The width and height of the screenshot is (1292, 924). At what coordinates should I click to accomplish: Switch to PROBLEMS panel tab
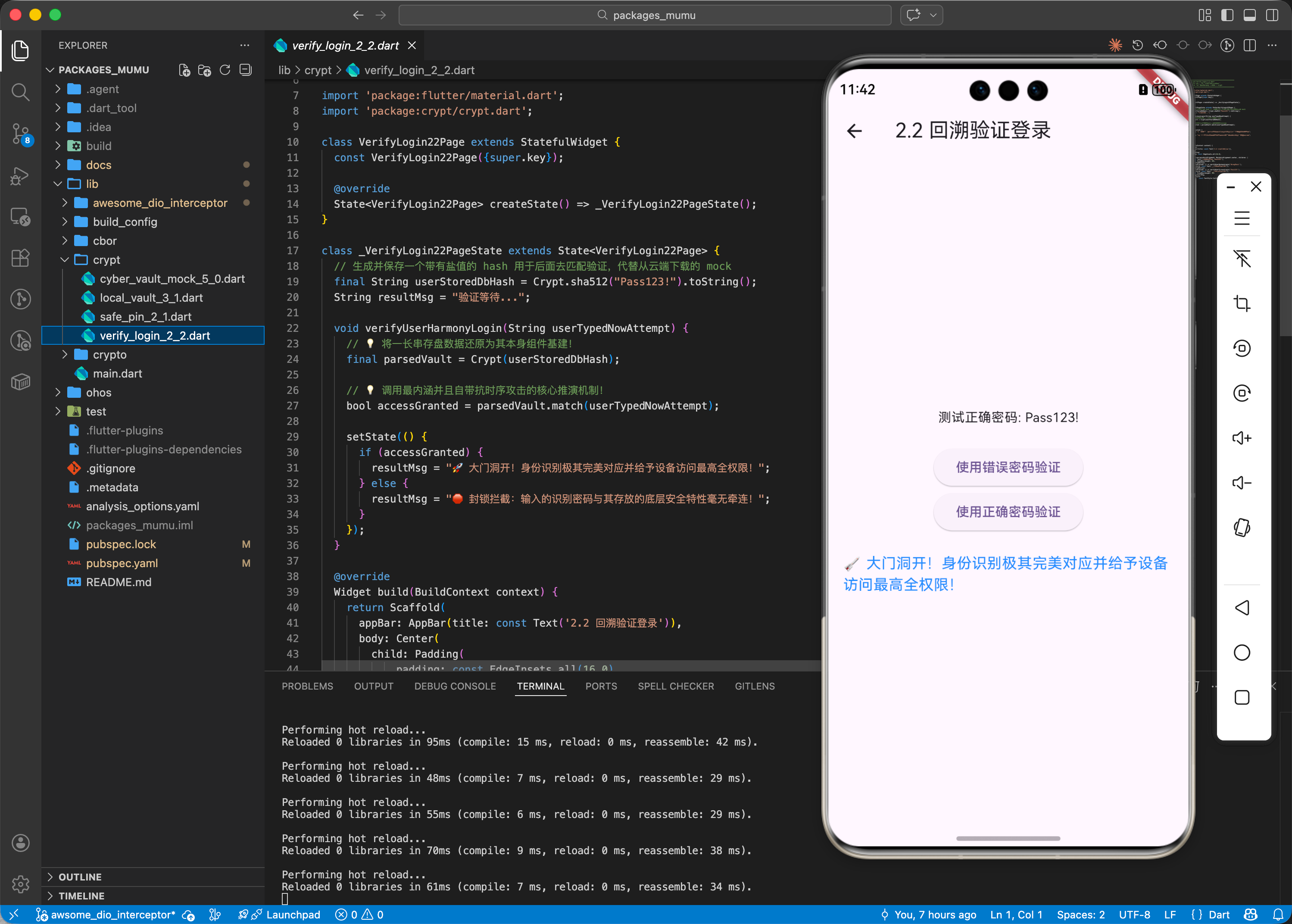[307, 686]
